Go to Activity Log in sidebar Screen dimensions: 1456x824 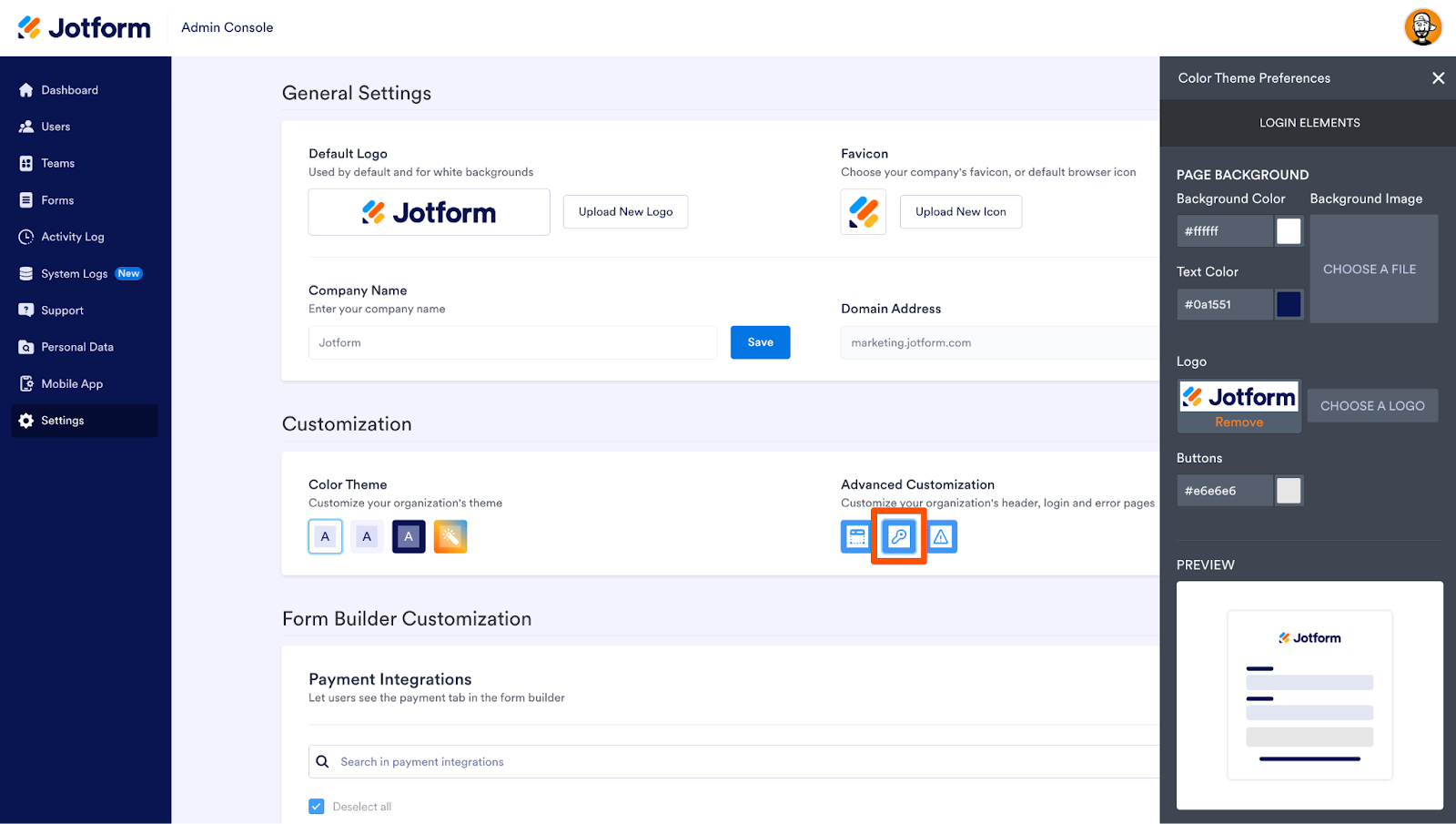72,237
